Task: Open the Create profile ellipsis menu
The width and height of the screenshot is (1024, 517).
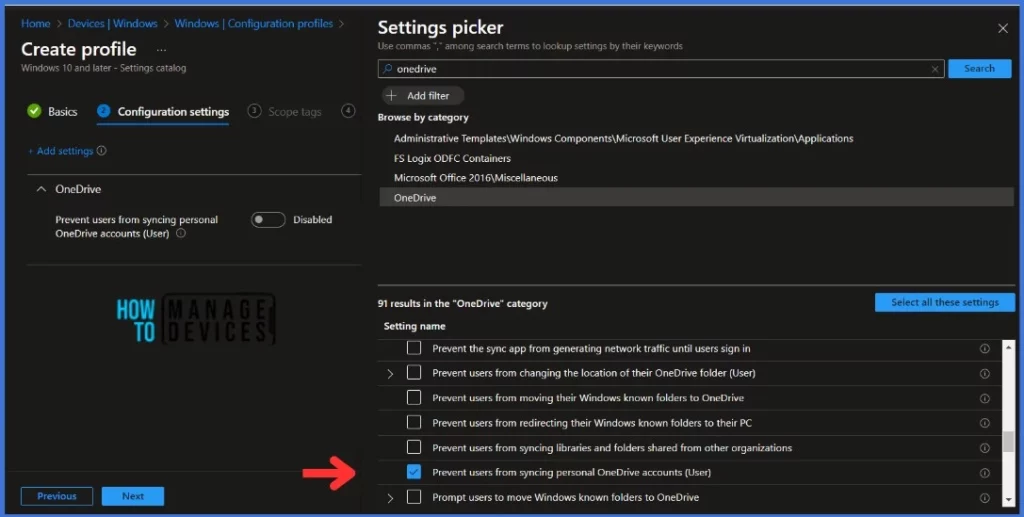Action: pos(161,50)
